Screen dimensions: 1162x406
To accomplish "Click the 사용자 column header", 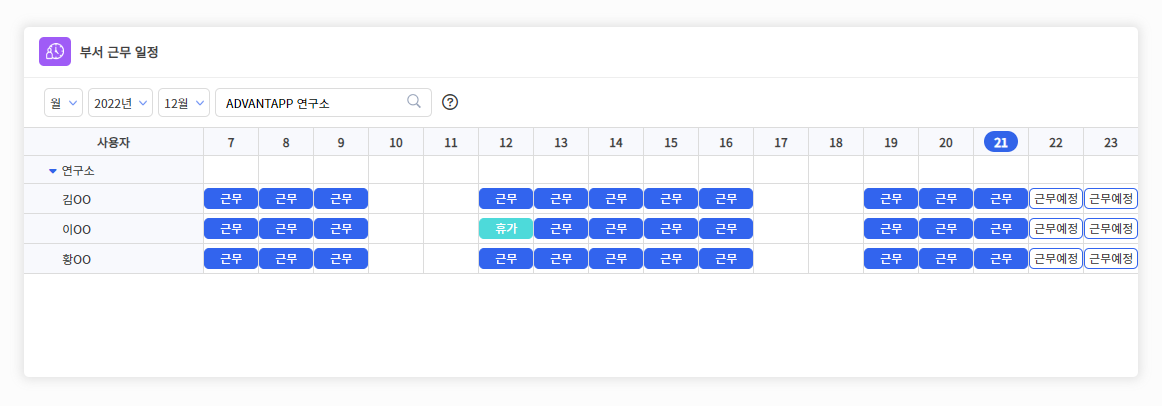I will pyautogui.click(x=113, y=142).
